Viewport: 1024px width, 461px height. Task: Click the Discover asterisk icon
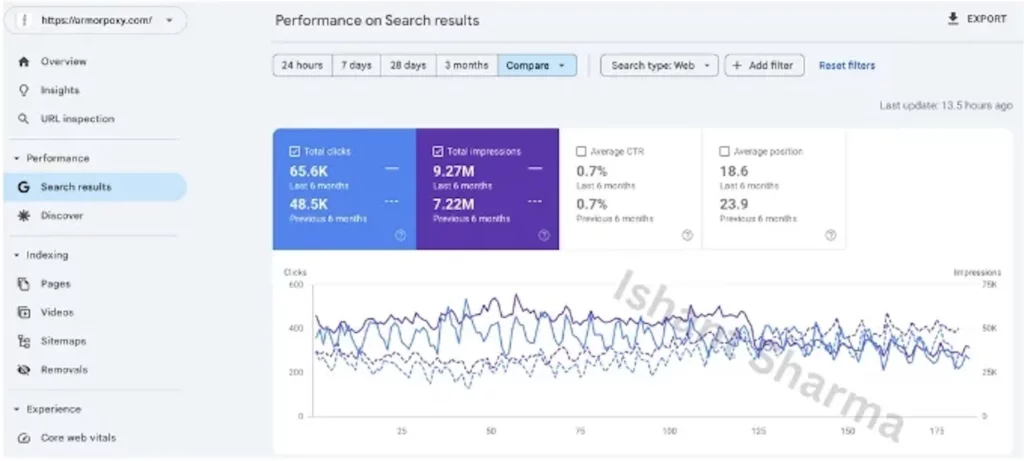click(x=23, y=216)
